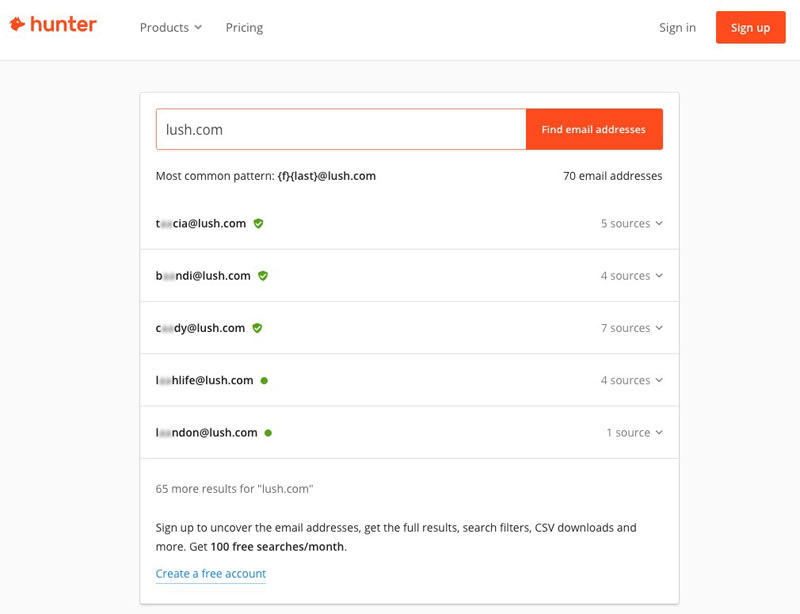Click verified shield icon next to t..cia@lush.com
This screenshot has width=800, height=614.
(259, 224)
